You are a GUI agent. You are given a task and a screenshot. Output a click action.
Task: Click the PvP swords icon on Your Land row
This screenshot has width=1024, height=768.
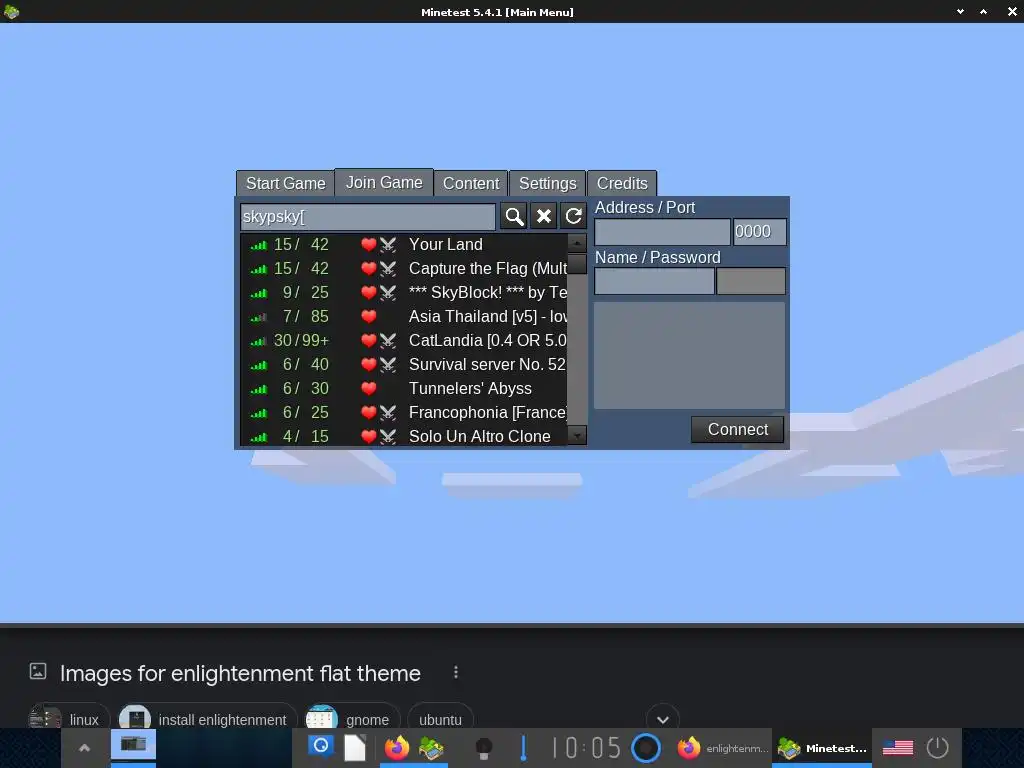pyautogui.click(x=388, y=245)
